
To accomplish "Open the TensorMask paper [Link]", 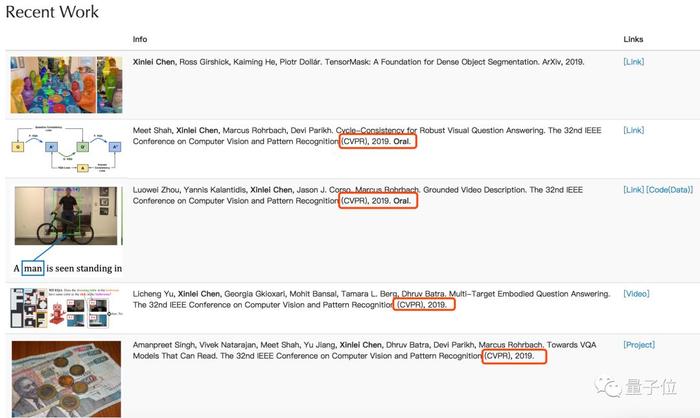I will 633,62.
